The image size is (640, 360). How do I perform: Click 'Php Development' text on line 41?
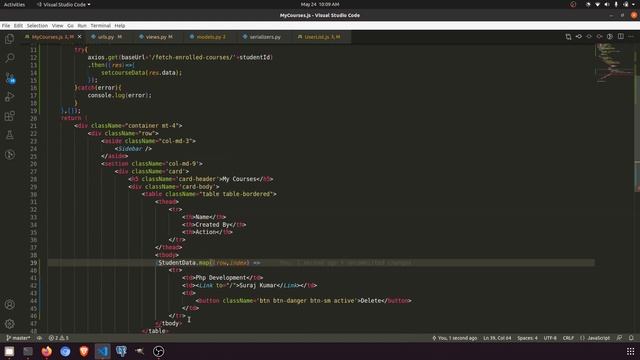pyautogui.click(x=221, y=278)
